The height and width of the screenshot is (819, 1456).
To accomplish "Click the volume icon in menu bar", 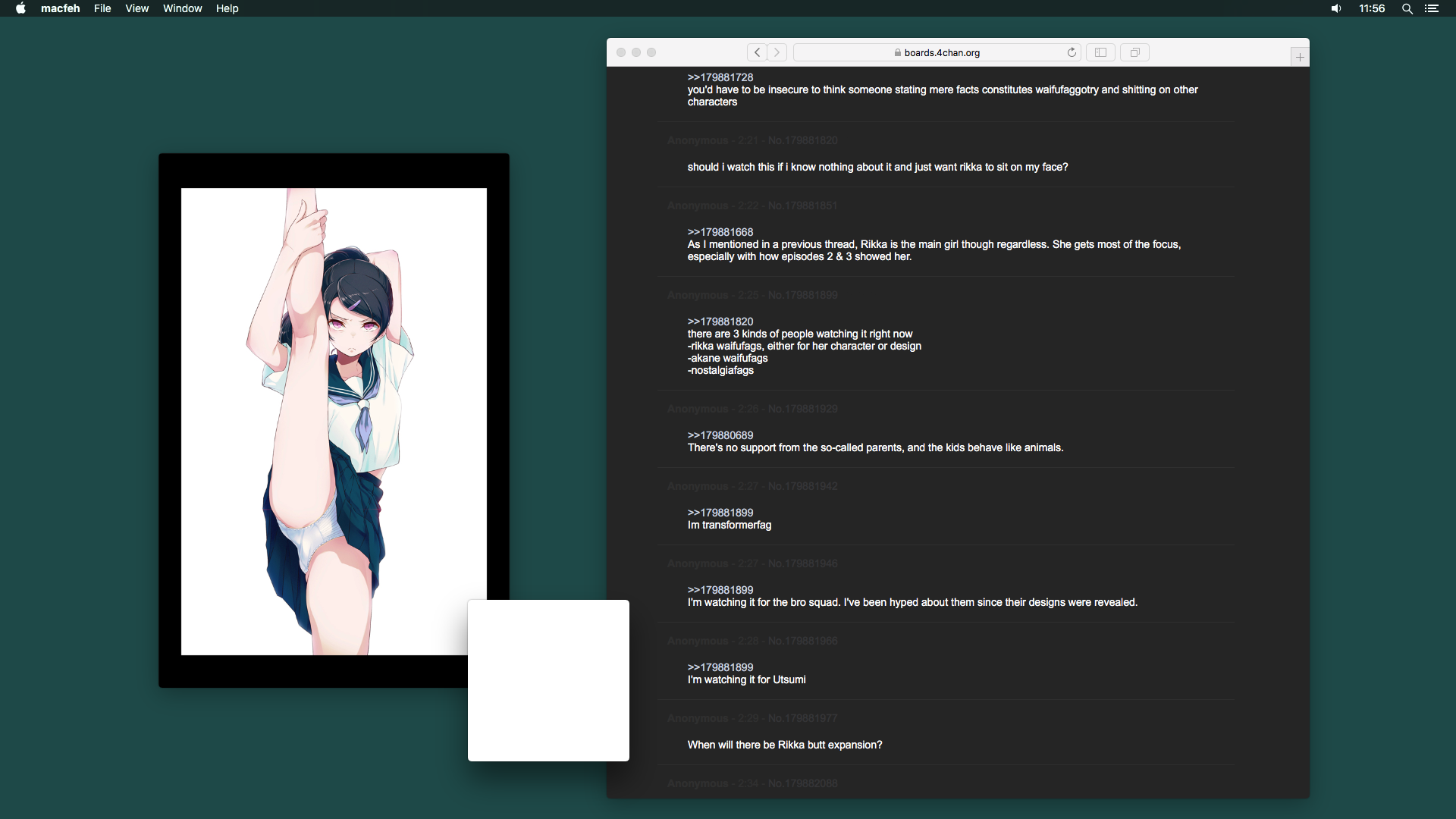I will (1335, 8).
